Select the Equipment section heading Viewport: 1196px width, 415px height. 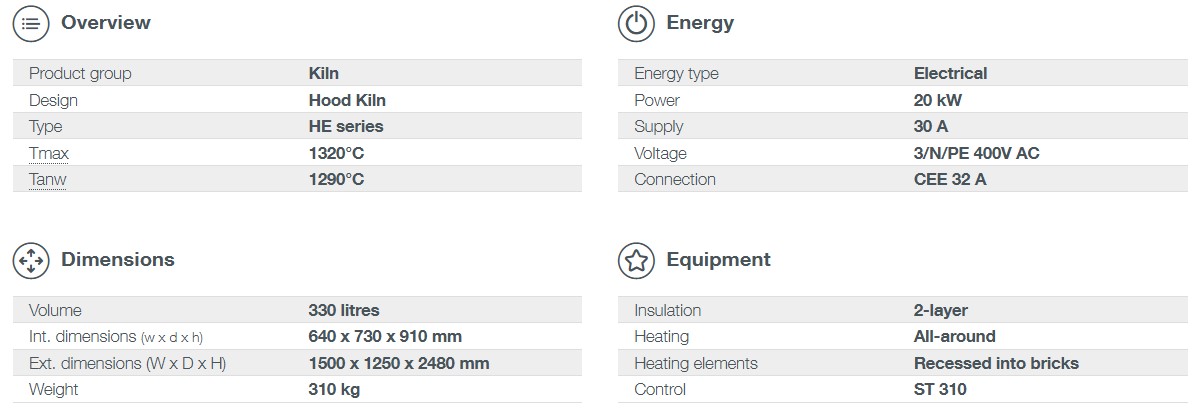pyautogui.click(x=719, y=259)
